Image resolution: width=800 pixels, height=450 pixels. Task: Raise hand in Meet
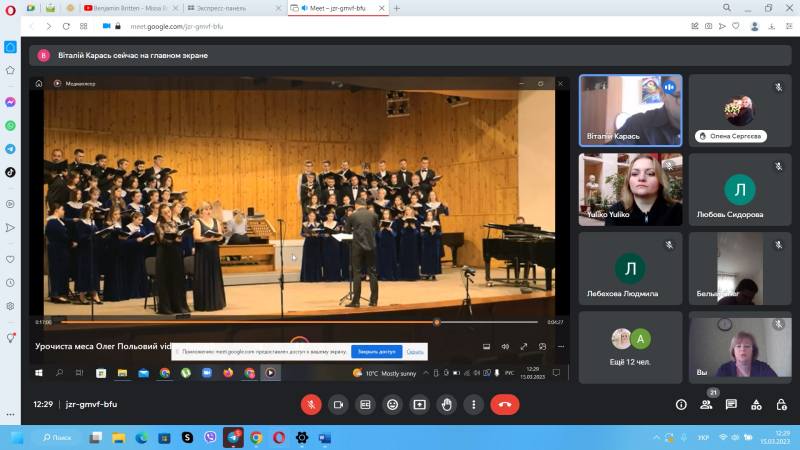click(446, 405)
